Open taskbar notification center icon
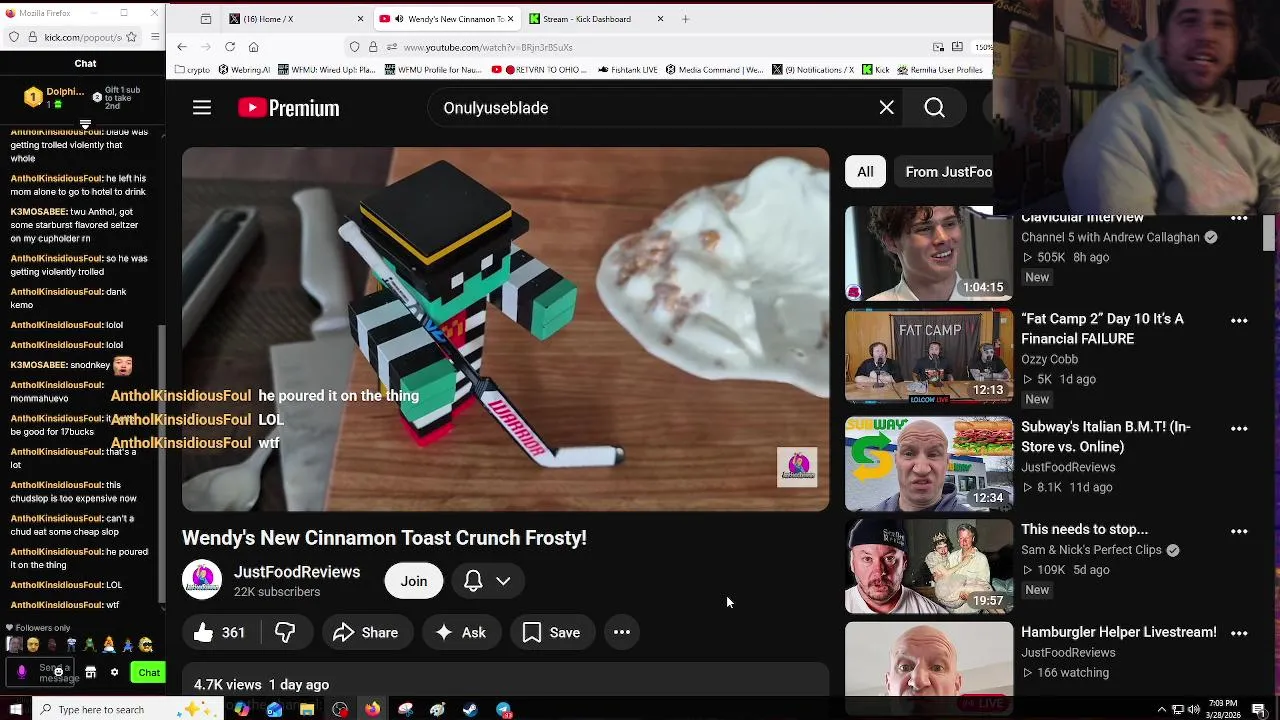The width and height of the screenshot is (1280, 720). [x=1258, y=710]
